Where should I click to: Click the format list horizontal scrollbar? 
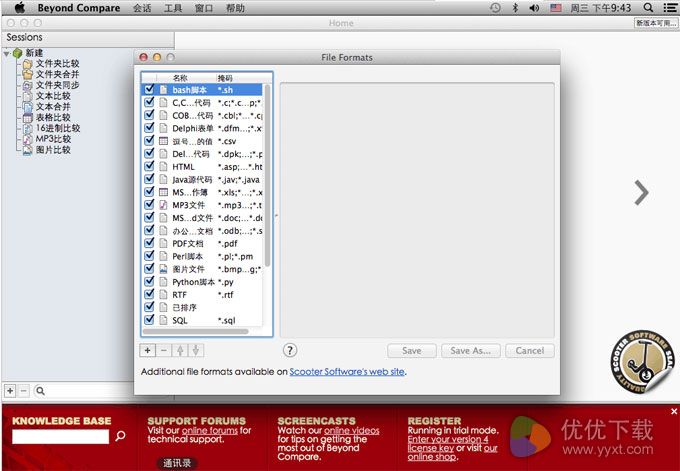tap(196, 331)
